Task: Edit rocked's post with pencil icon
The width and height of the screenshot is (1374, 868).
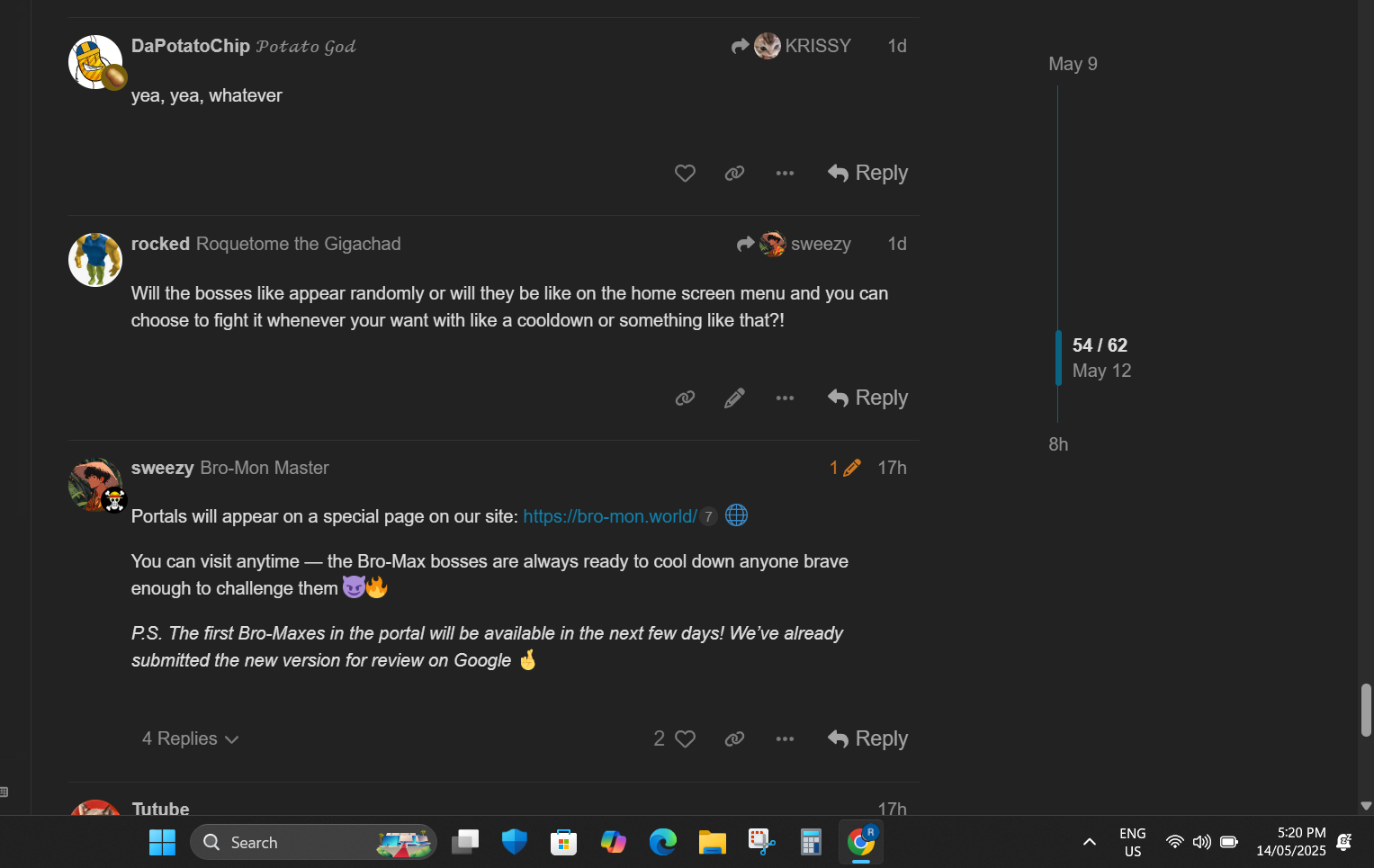Action: coord(734,398)
